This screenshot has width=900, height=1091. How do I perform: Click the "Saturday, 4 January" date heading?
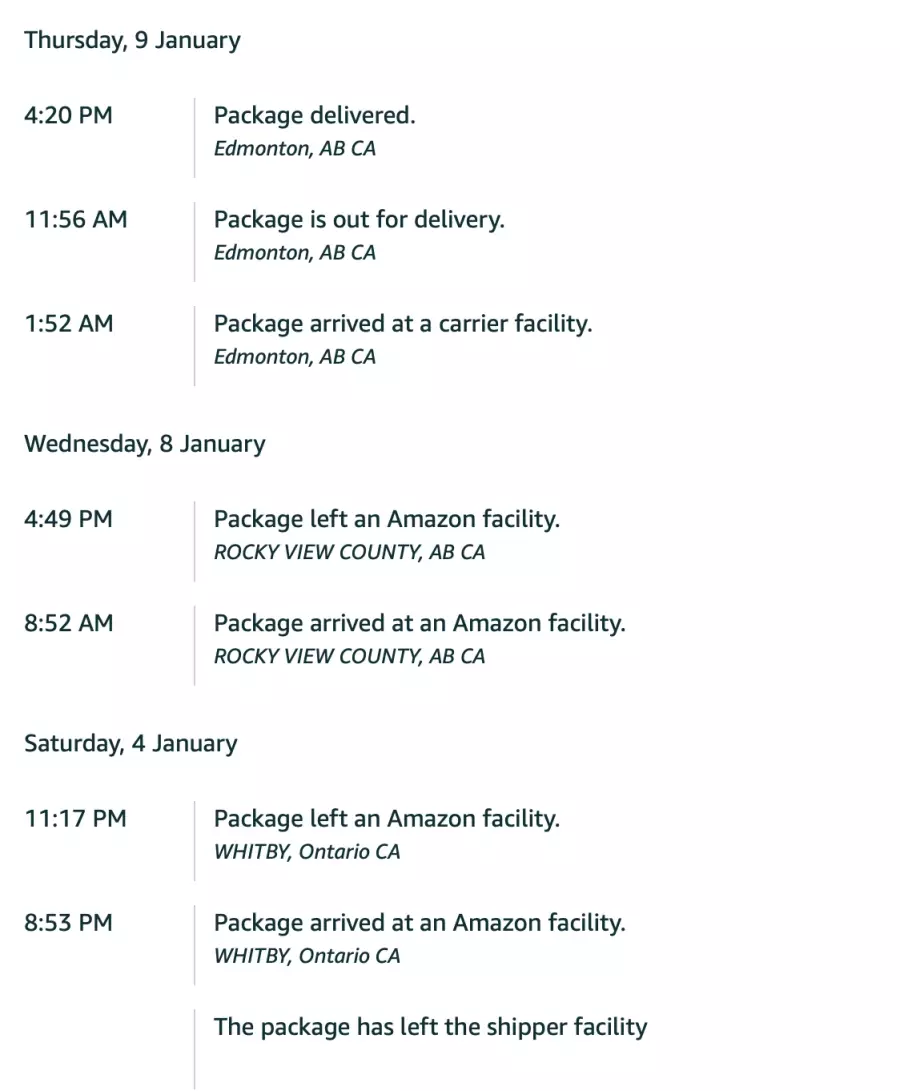tap(131, 744)
